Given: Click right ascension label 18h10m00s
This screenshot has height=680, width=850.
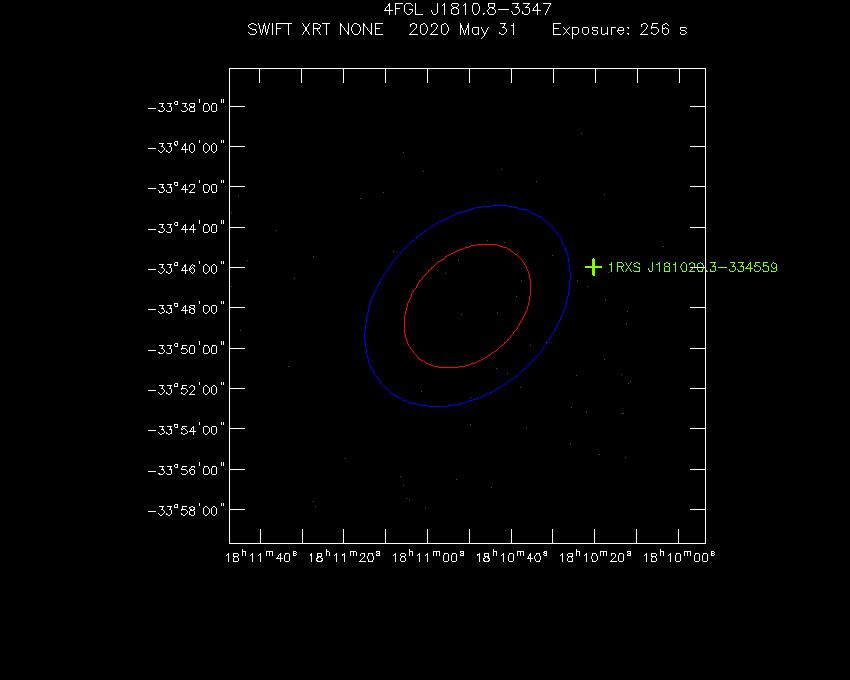Looking at the screenshot, I should [x=679, y=557].
